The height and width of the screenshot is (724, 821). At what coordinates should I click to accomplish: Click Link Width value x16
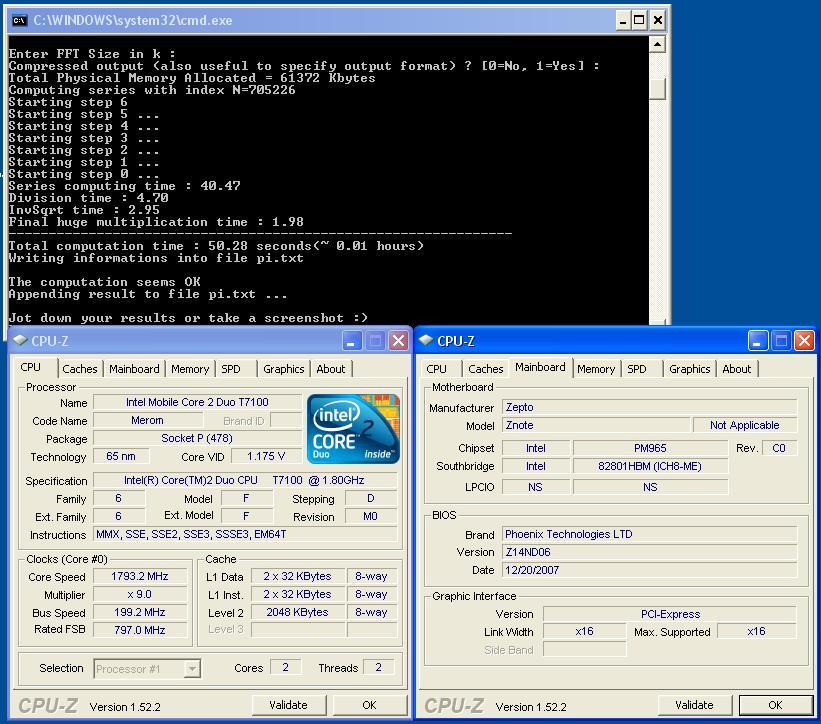[585, 631]
